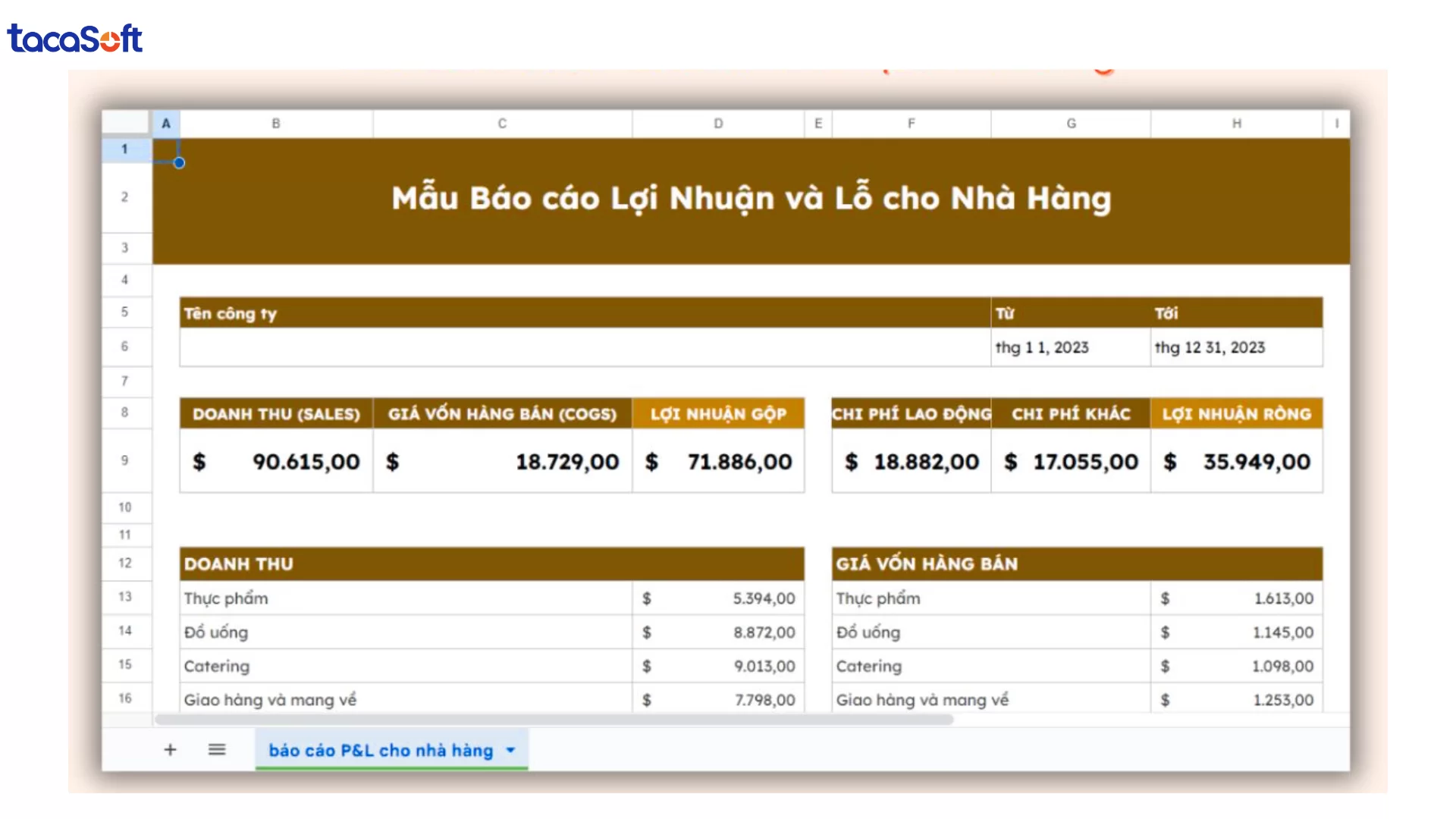Open the sheet tab dropdown arrow
Screen dimensions: 1456x819
[x=509, y=750]
